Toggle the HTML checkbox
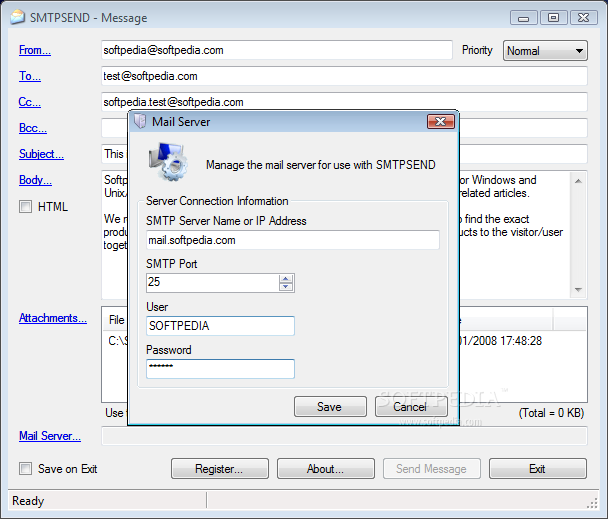Screen dimensions: 608x519 coord(26,206)
